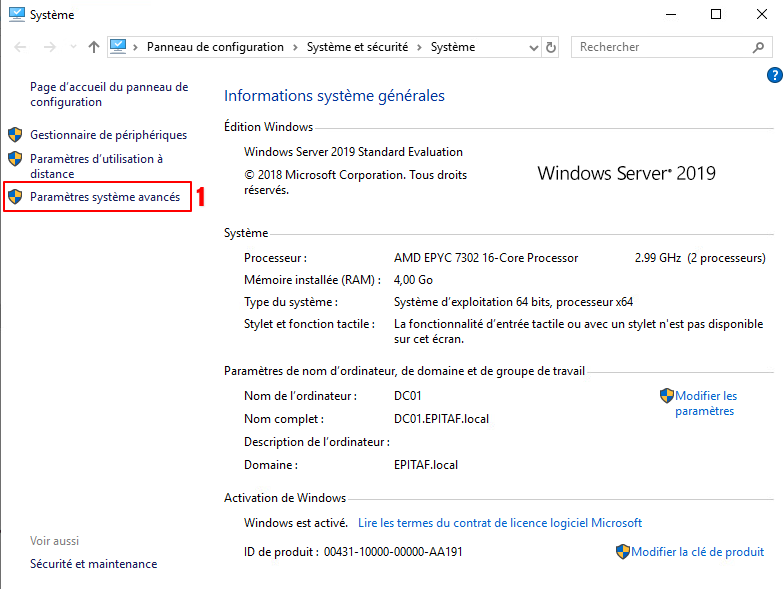
Task: Go up one level with Up arrow
Action: point(94,47)
